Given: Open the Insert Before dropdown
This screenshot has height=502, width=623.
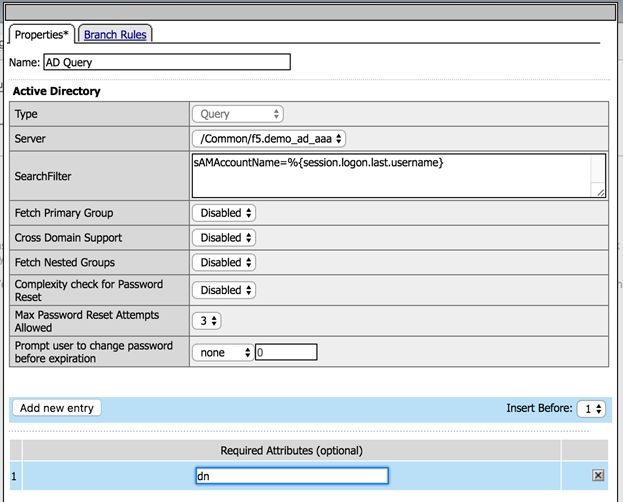Looking at the screenshot, I should pos(592,408).
